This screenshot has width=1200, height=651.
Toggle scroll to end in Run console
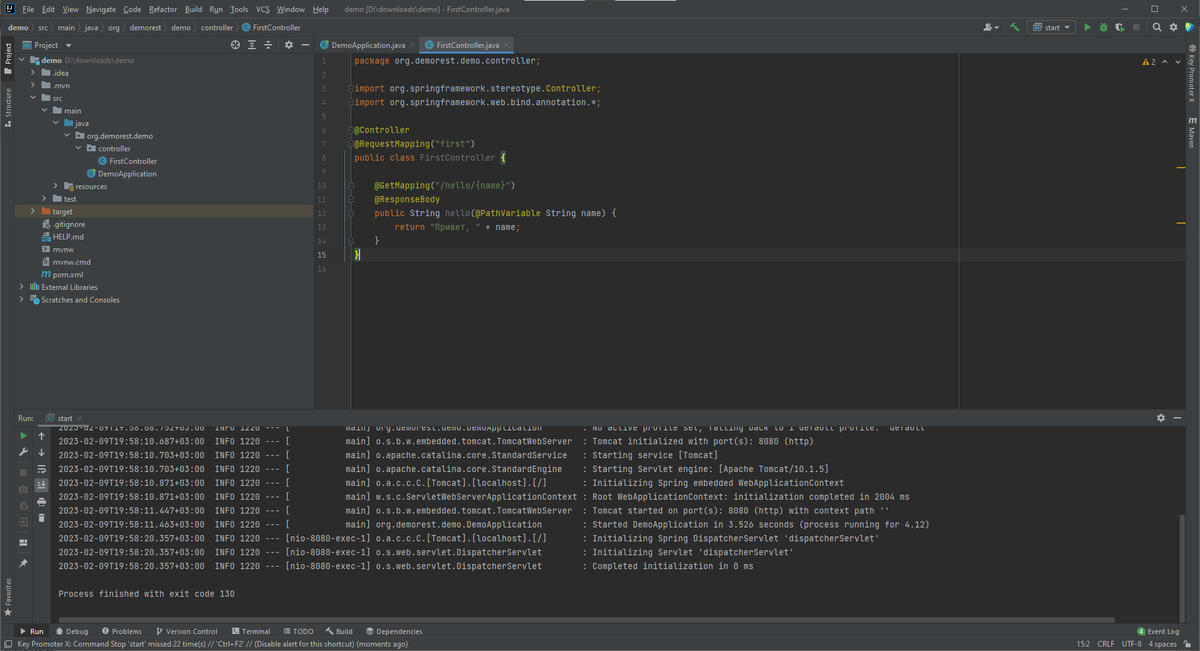pyautogui.click(x=41, y=485)
